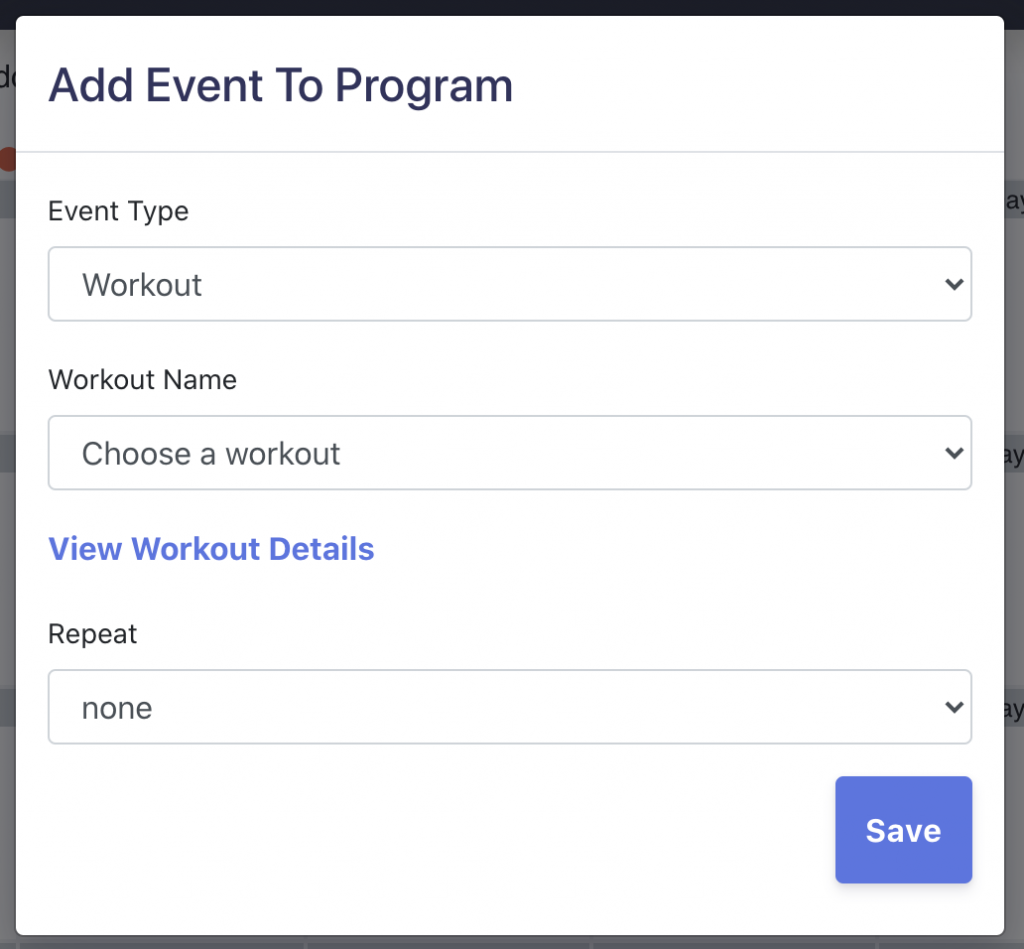Open the Repeat dropdown set to none
1024x949 pixels.
pyautogui.click(x=509, y=707)
